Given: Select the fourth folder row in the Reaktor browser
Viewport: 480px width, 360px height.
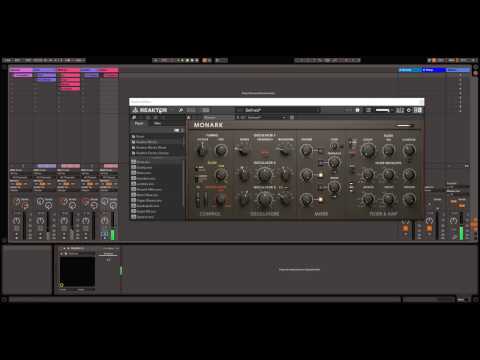Looking at the screenshot, I should pyautogui.click(x=157, y=153).
